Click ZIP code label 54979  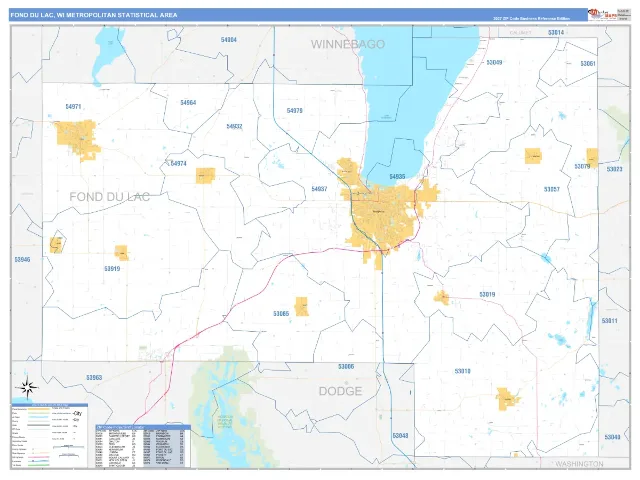click(294, 111)
